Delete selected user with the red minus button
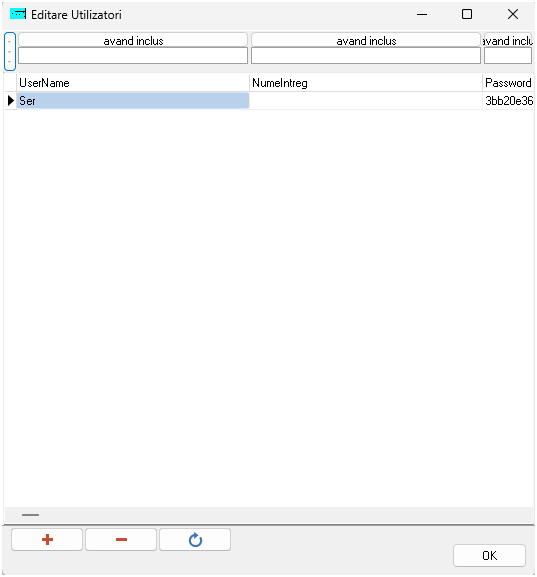Image resolution: width=537 pixels, height=577 pixels. click(121, 539)
